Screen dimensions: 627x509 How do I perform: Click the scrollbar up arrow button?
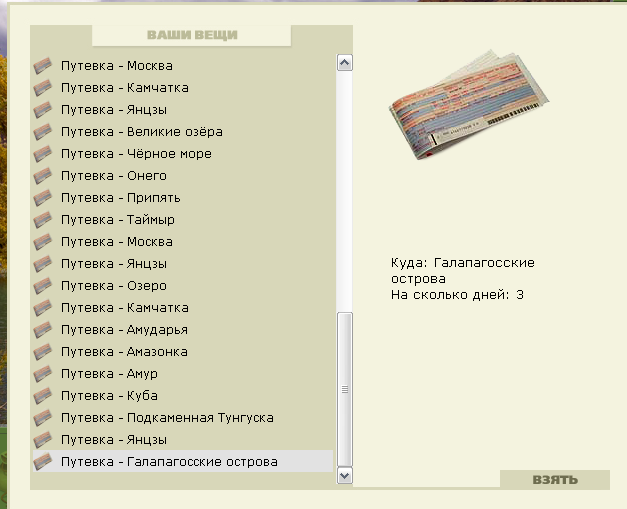click(x=345, y=63)
